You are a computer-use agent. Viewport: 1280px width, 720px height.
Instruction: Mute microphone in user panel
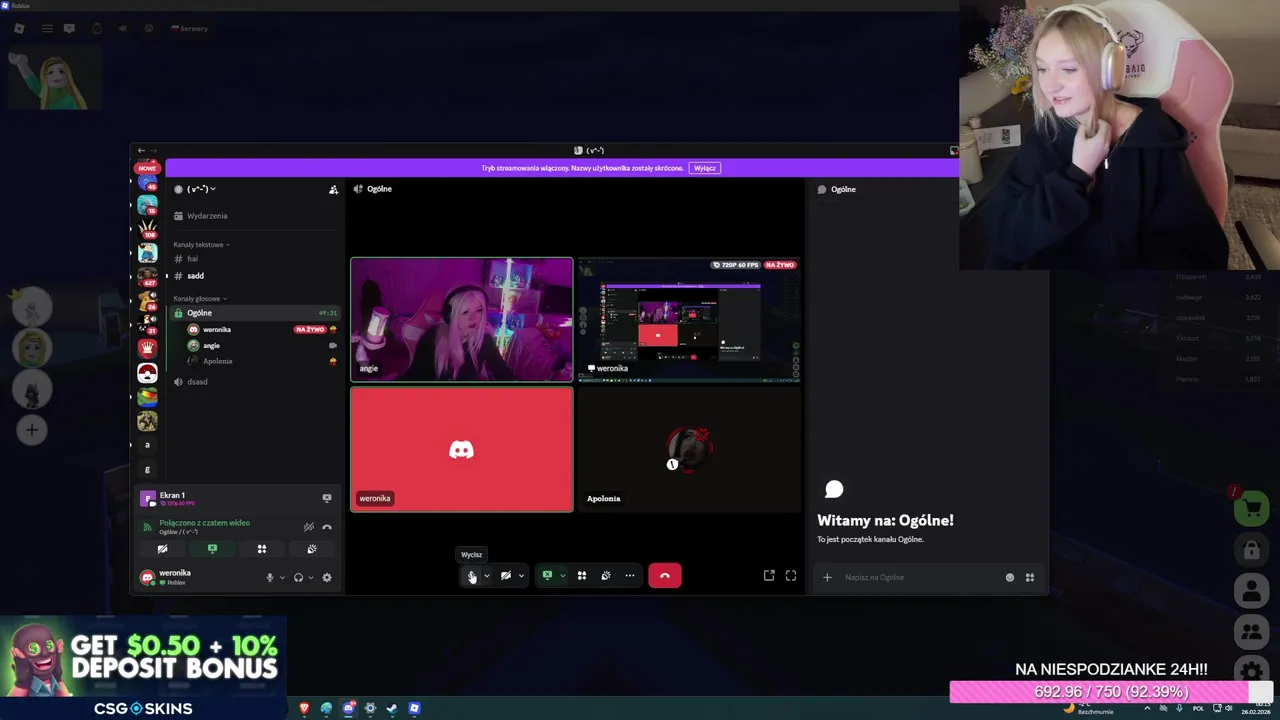(269, 578)
